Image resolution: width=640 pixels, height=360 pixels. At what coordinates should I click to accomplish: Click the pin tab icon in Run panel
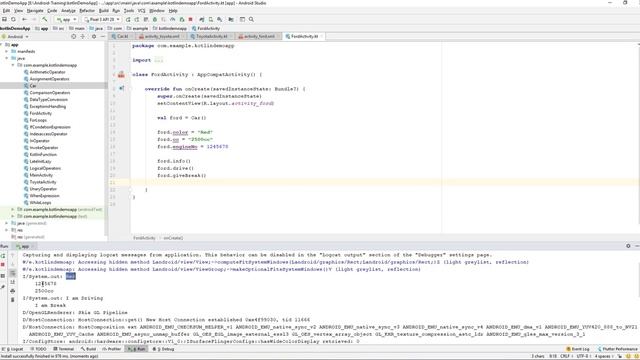tap(3, 287)
